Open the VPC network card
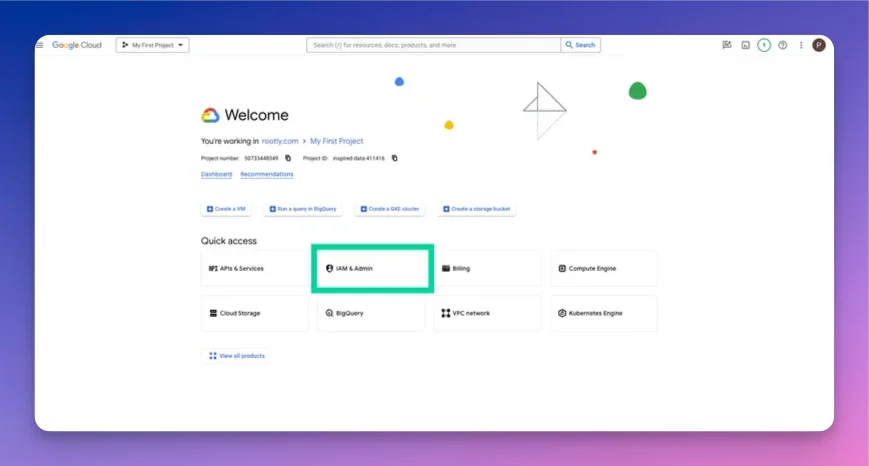Screen dimensions: 869x466 click(488, 313)
